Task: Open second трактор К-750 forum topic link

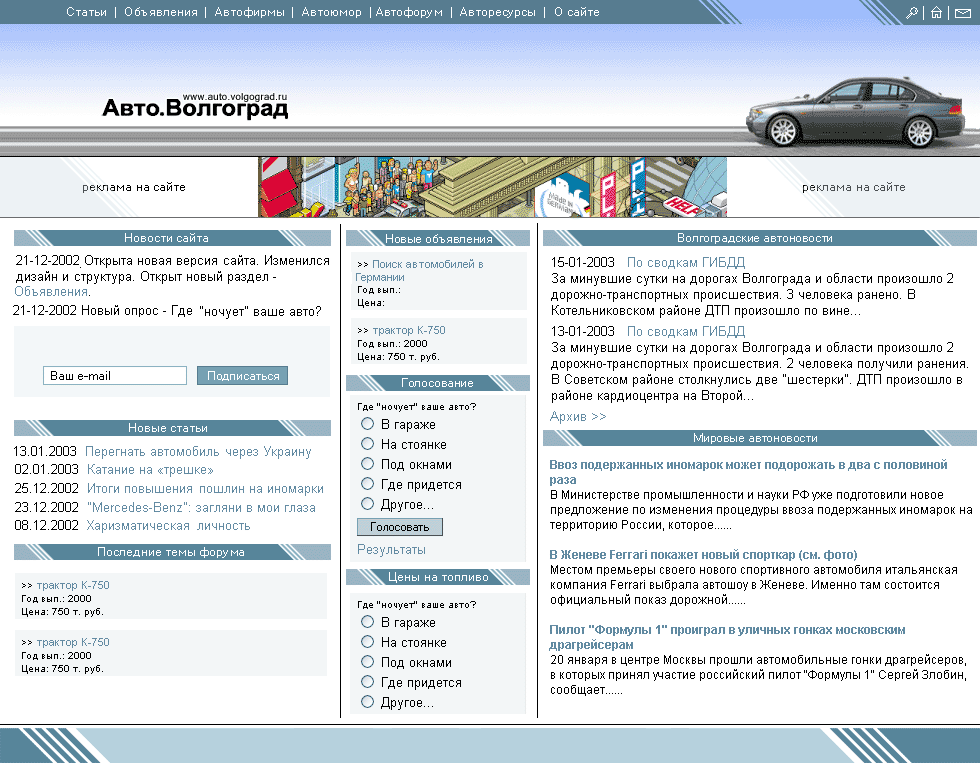Action: pos(72,642)
